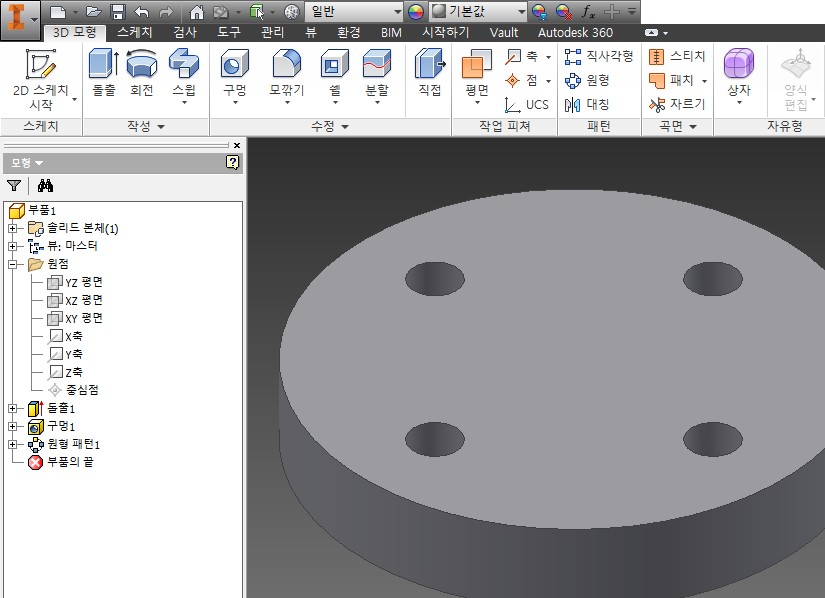The image size is (825, 598).
Task: Select the Split (분할) tool
Action: 377,76
